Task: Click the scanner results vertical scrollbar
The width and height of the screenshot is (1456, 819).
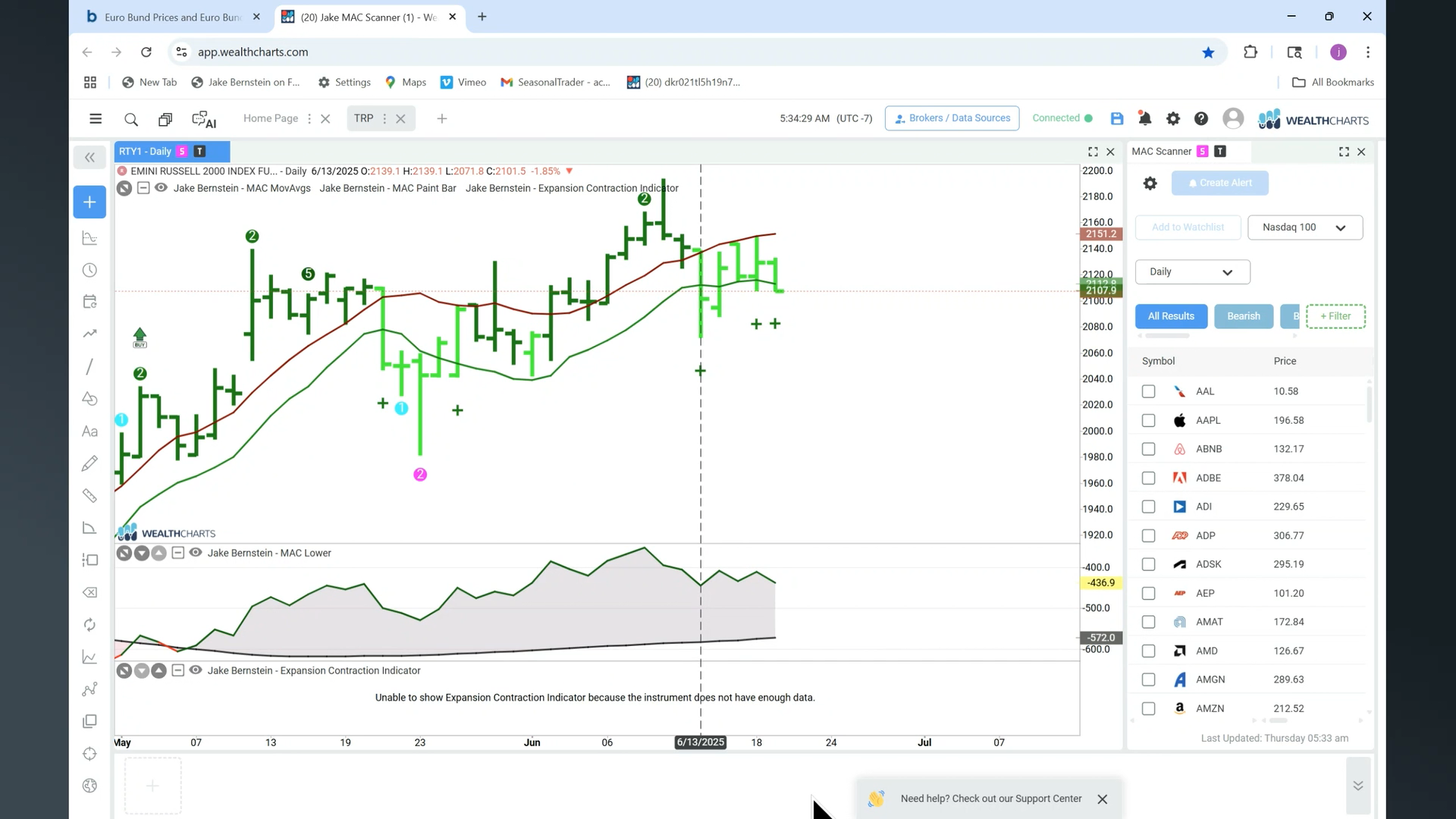Action: 1369,404
